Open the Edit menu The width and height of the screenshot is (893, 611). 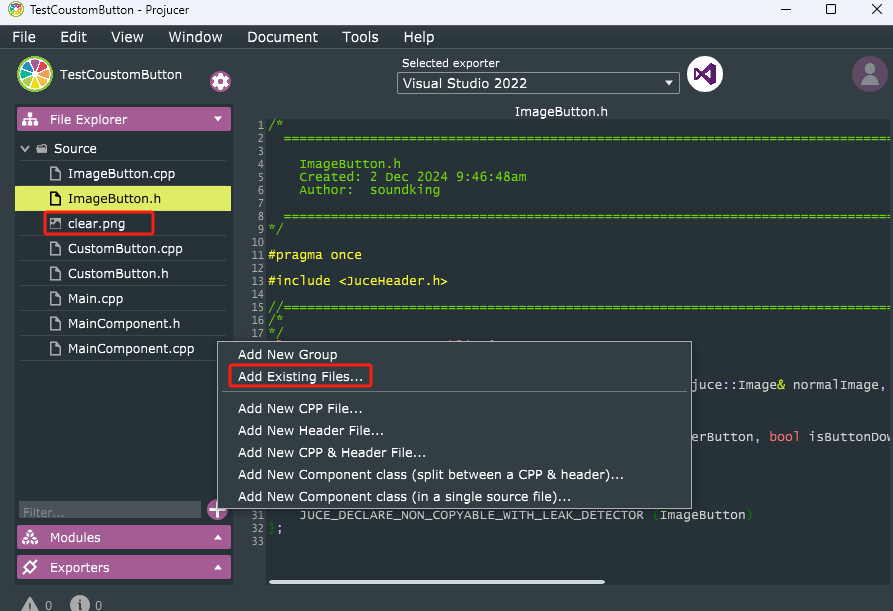coord(73,37)
